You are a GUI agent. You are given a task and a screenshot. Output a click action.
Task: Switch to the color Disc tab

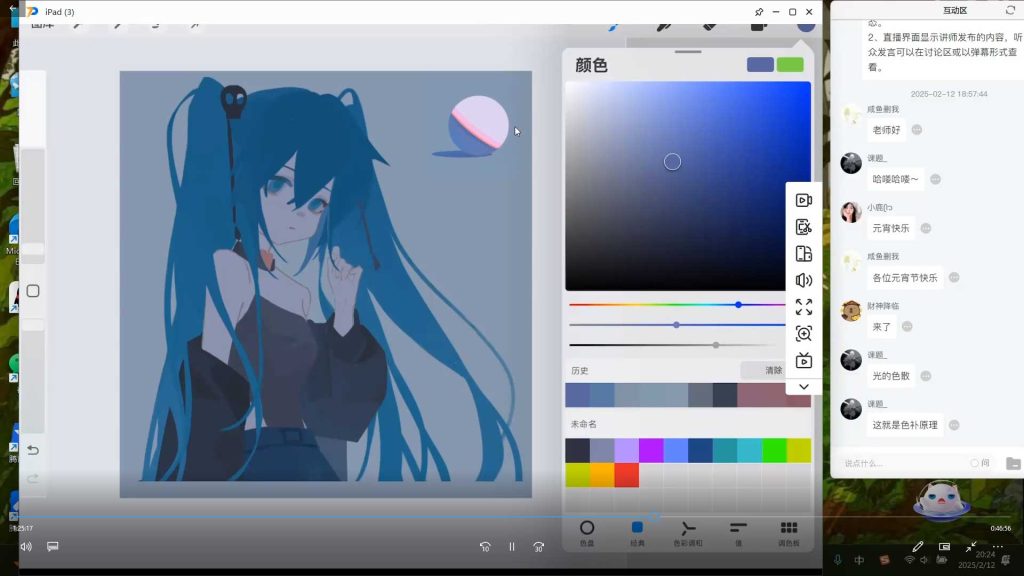pyautogui.click(x=587, y=532)
